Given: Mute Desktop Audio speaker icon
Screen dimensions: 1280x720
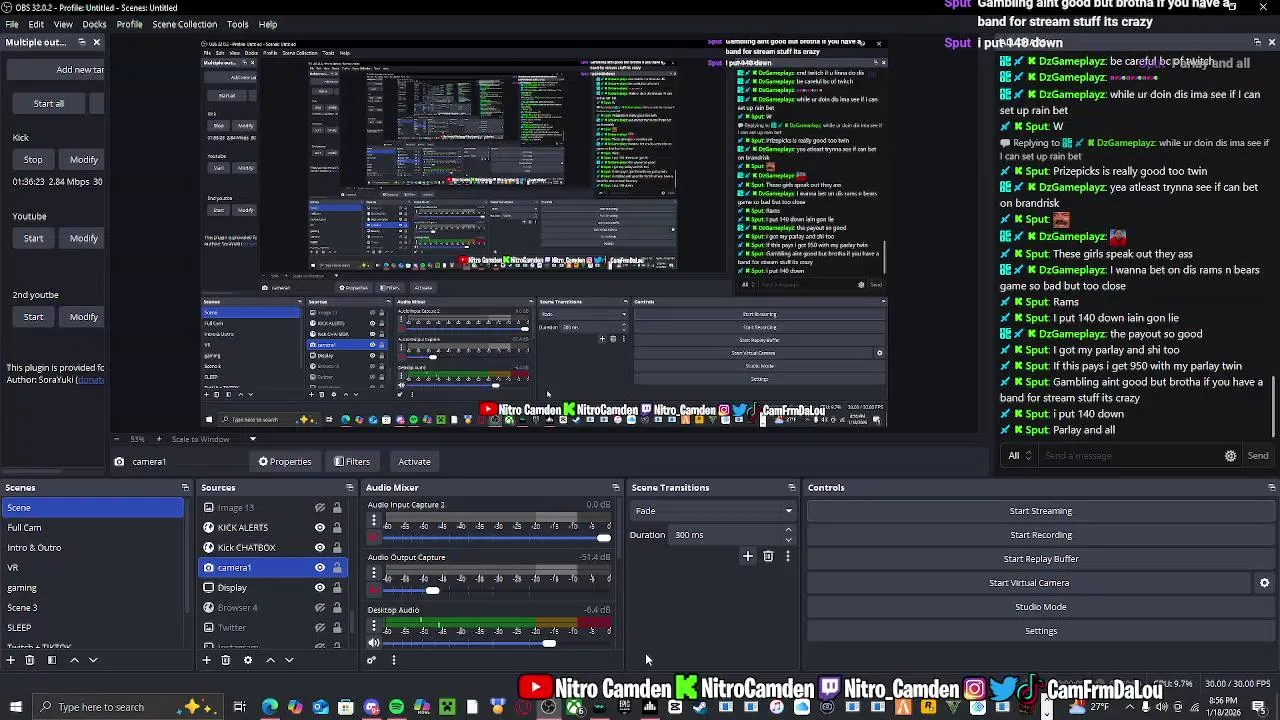Looking at the screenshot, I should click(x=374, y=643).
